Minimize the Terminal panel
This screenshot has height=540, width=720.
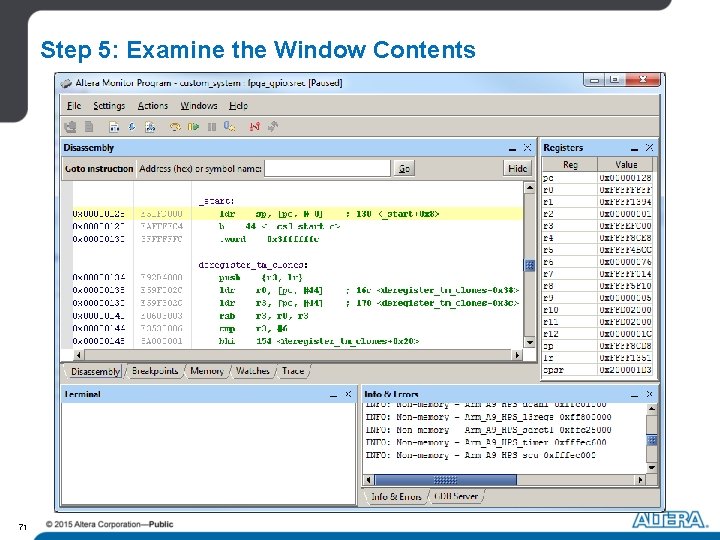pyautogui.click(x=333, y=395)
